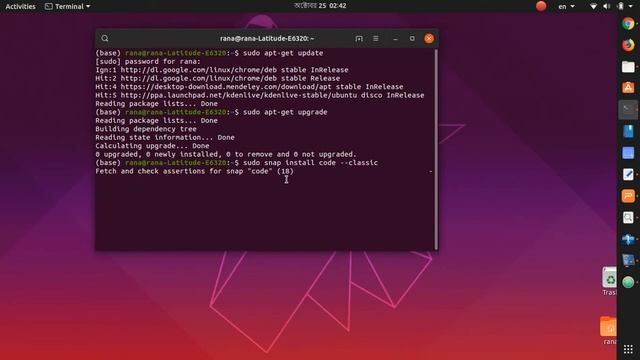Click 'Fetch and check assertions for snap' line

click(195, 171)
